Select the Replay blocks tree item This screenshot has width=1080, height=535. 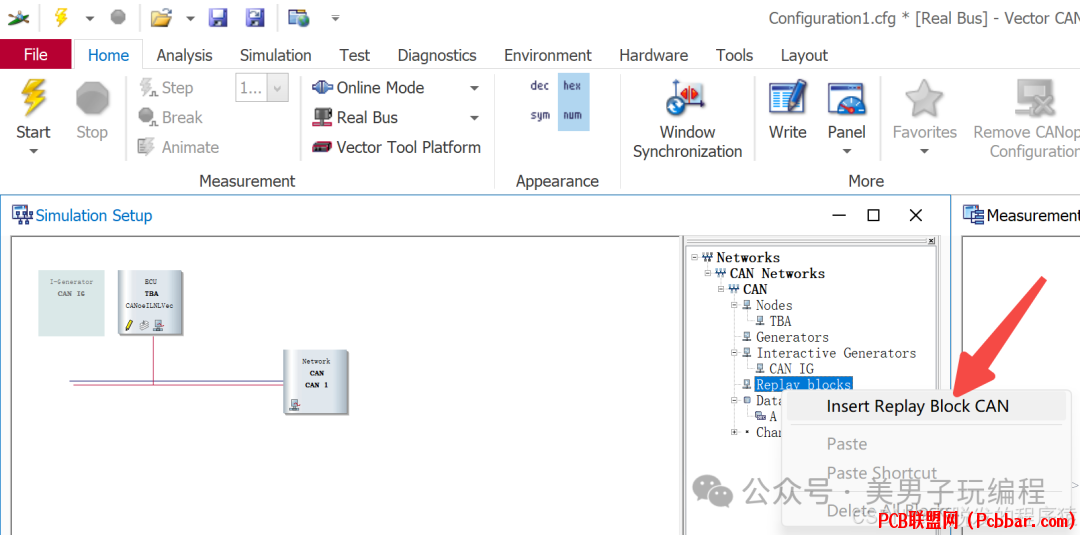tap(804, 384)
